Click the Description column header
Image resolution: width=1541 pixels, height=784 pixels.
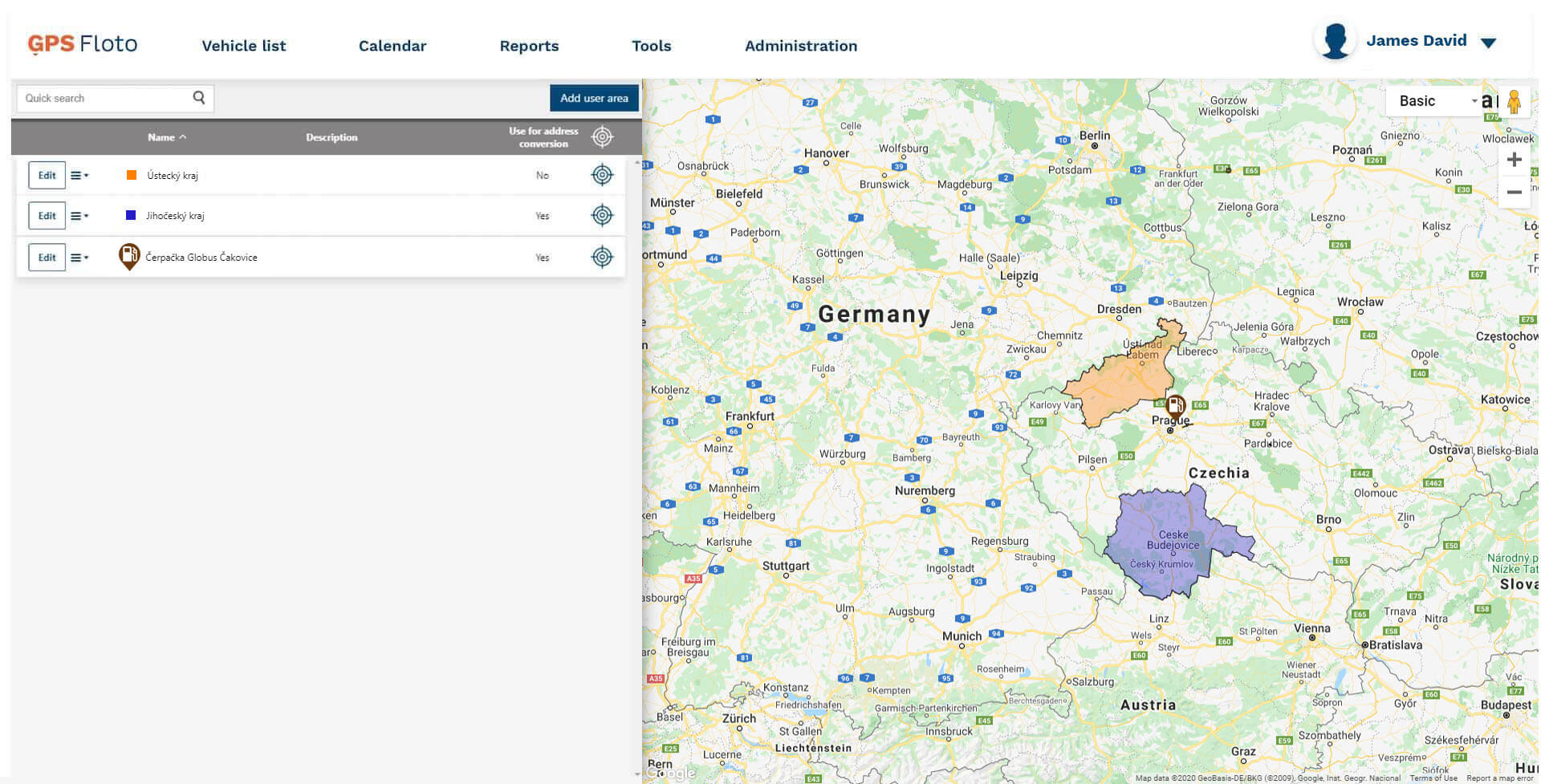331,137
